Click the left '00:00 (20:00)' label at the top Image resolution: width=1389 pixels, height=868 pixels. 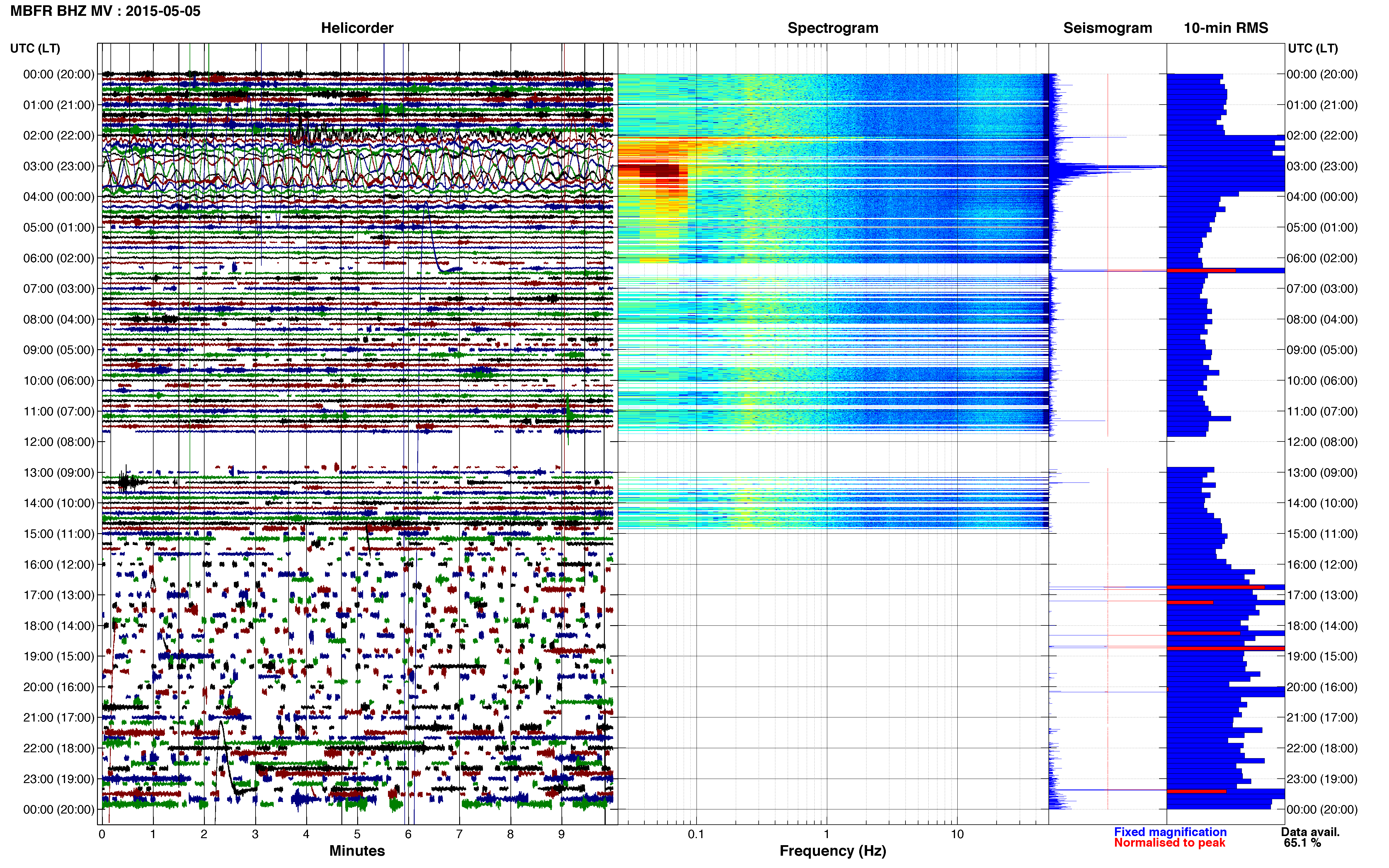tap(59, 74)
